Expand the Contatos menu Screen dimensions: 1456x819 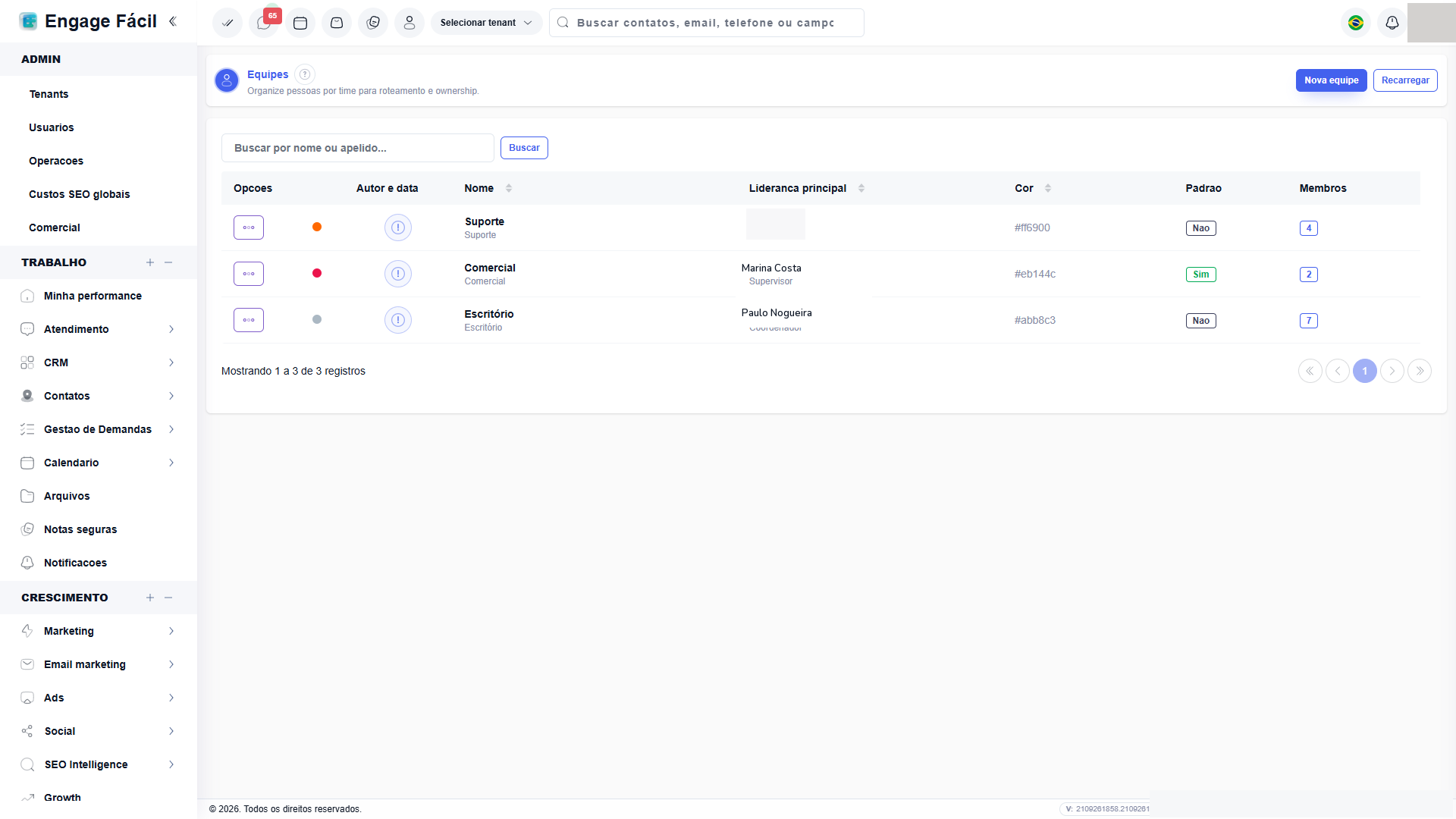[x=99, y=396]
